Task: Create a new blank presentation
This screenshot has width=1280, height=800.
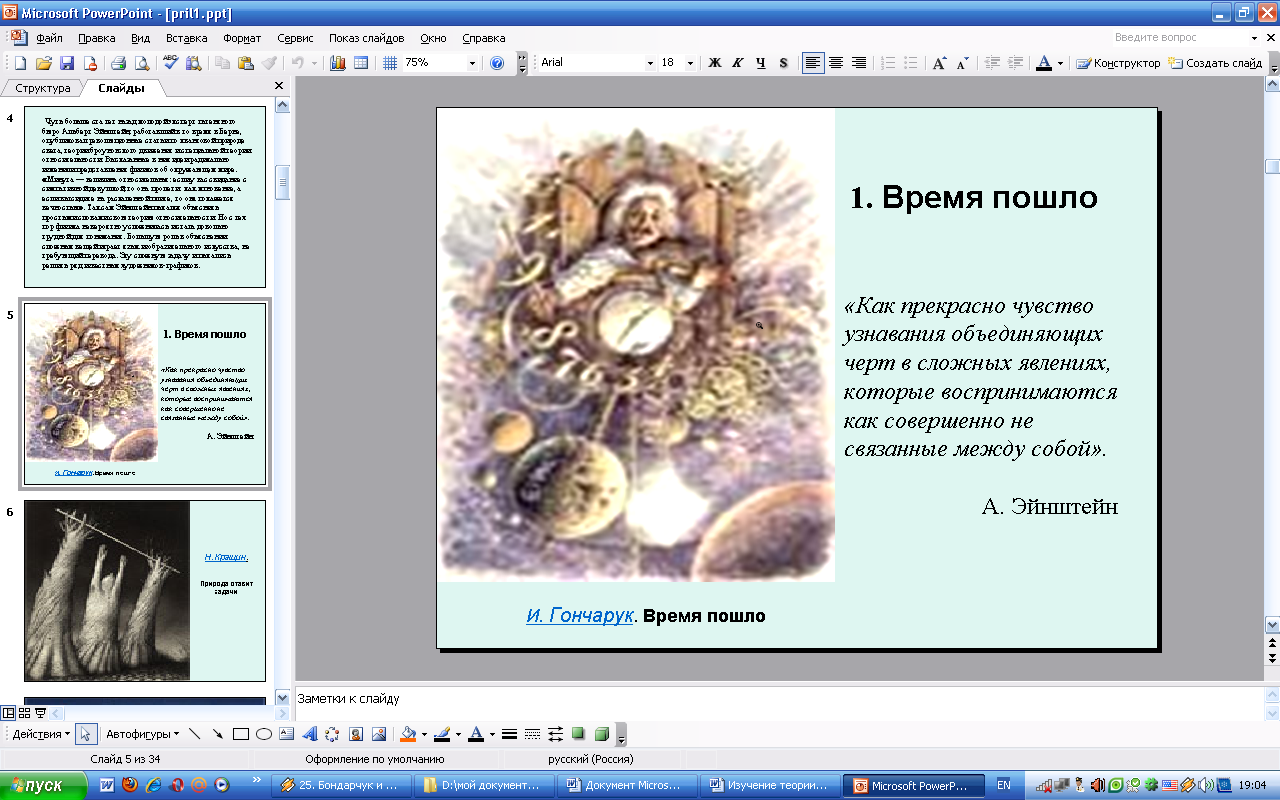Action: [x=20, y=63]
